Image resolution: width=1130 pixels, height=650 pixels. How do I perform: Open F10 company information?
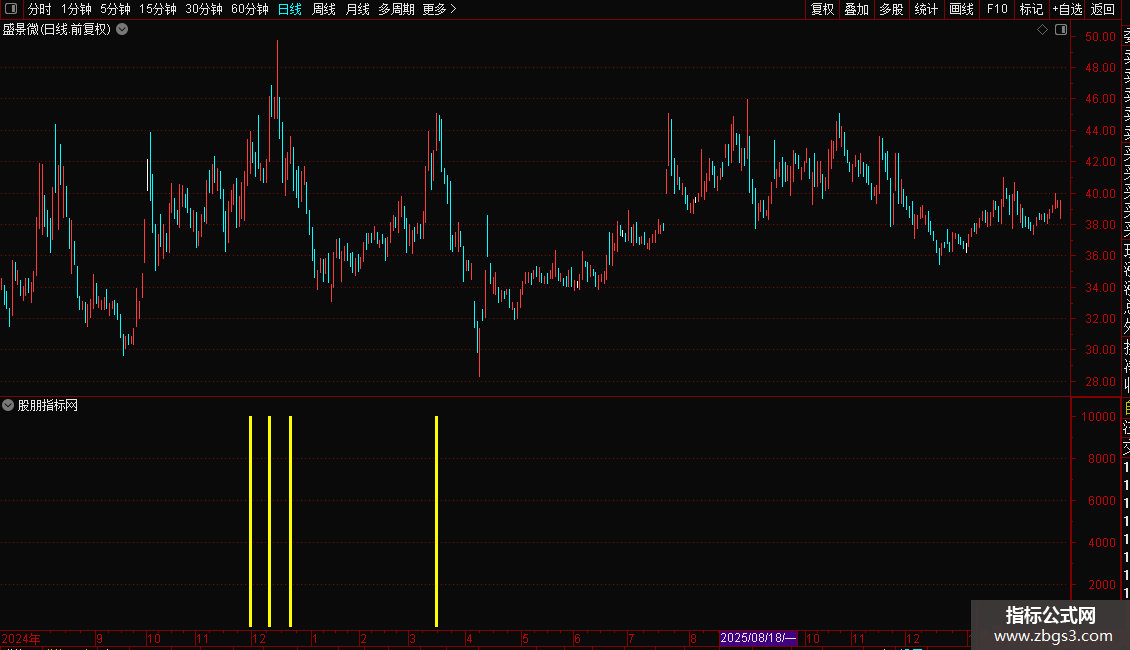[997, 9]
